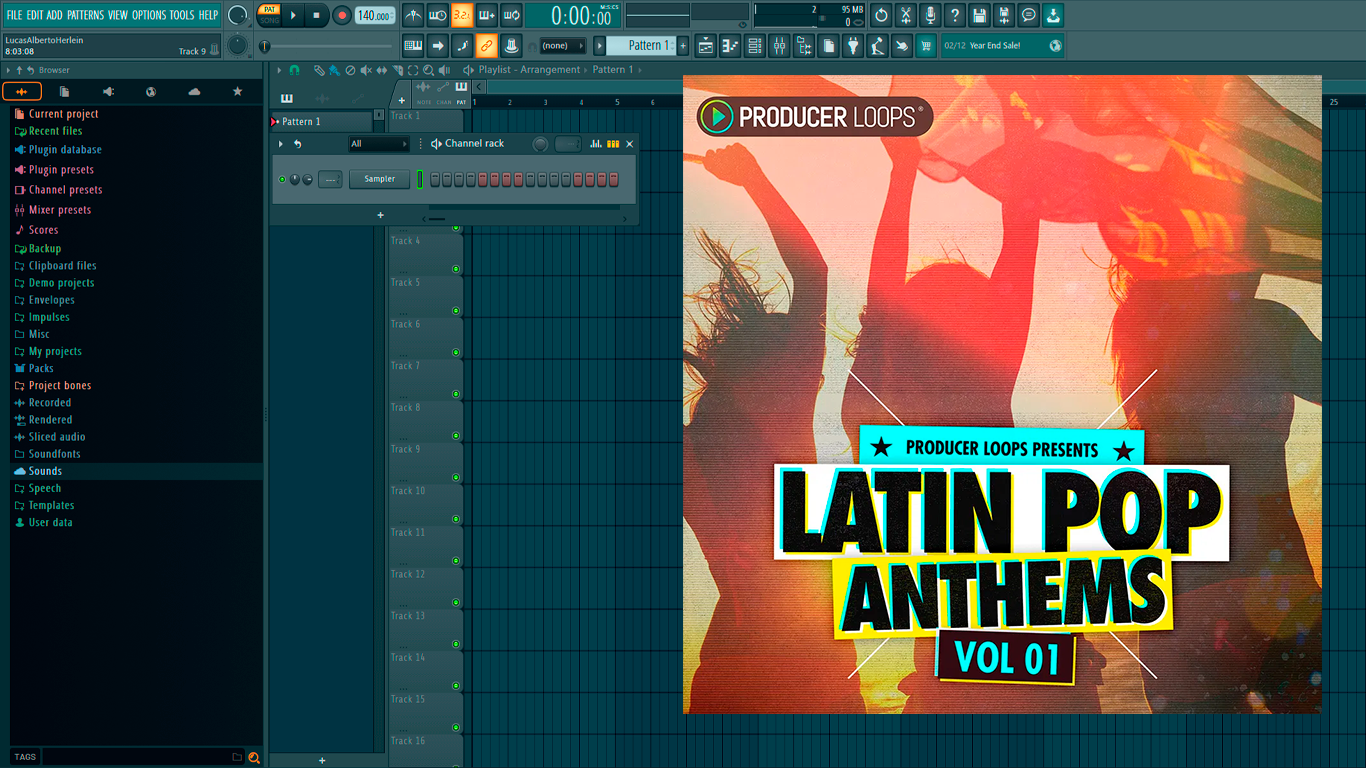Toggle overdub blend recording icon
This screenshot has height=768, width=1366.
coord(487,15)
